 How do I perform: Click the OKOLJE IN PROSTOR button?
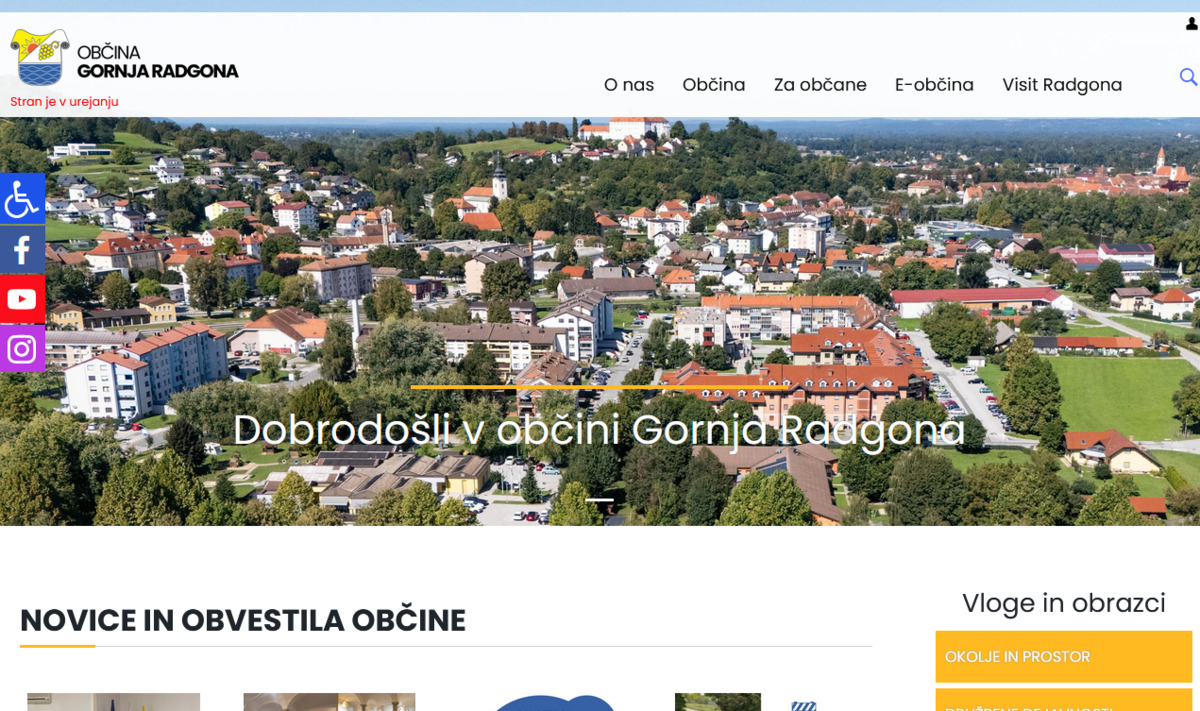1063,656
